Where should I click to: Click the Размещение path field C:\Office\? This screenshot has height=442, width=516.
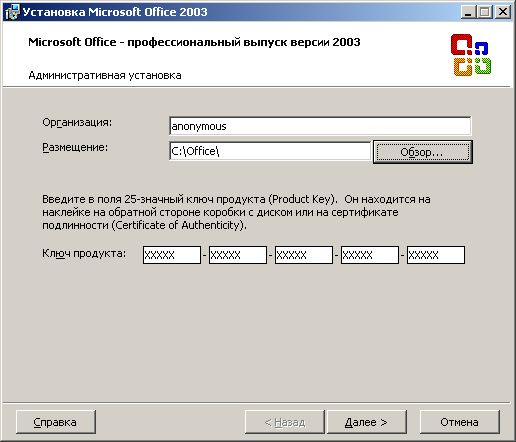pos(270,151)
